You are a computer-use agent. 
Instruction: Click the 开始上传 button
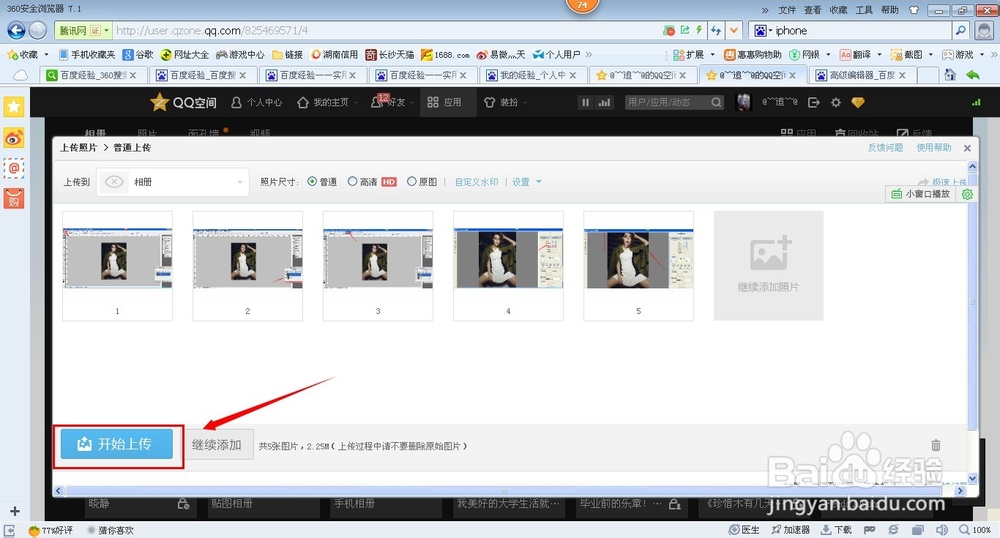[x=117, y=444]
